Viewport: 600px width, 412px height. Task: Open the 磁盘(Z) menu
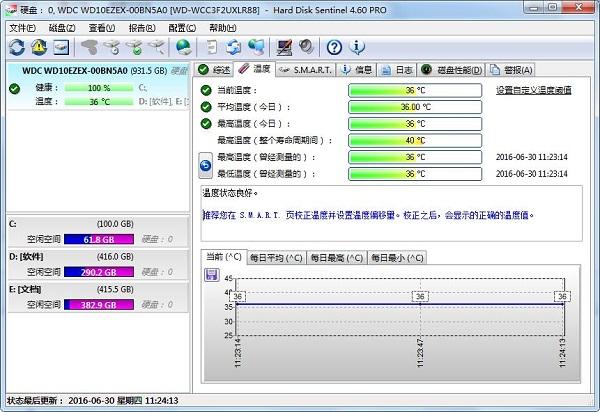point(62,28)
